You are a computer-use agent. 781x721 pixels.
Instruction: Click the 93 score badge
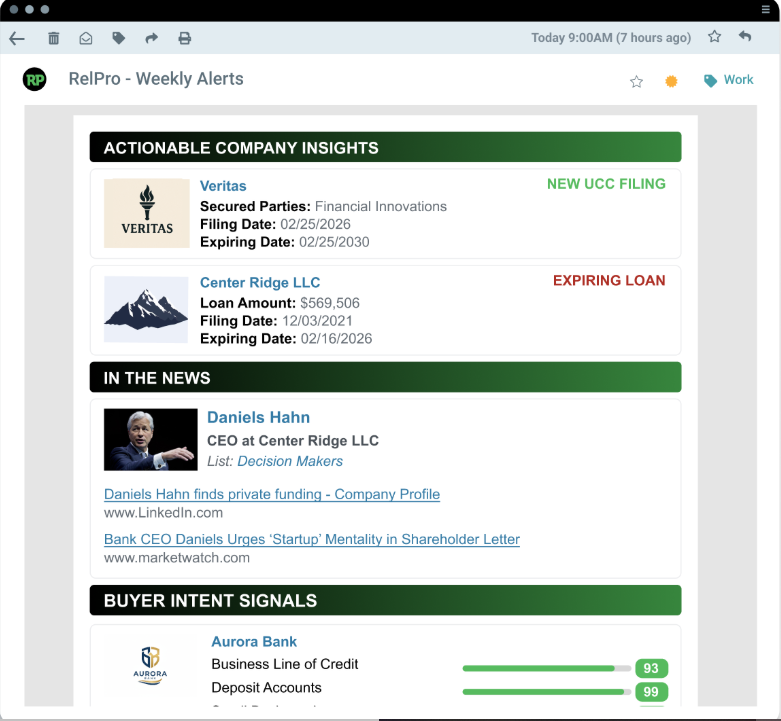click(651, 668)
